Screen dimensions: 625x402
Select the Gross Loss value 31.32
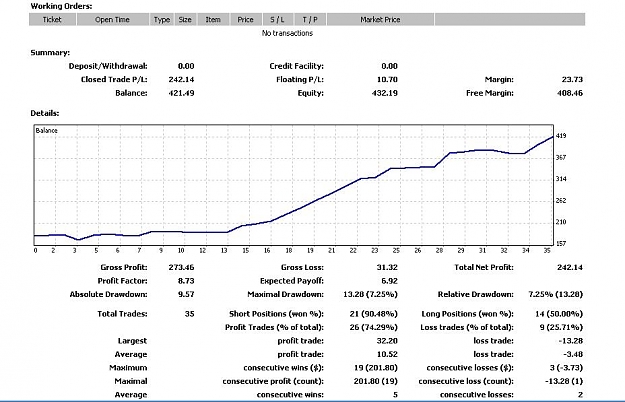pyautogui.click(x=387, y=267)
